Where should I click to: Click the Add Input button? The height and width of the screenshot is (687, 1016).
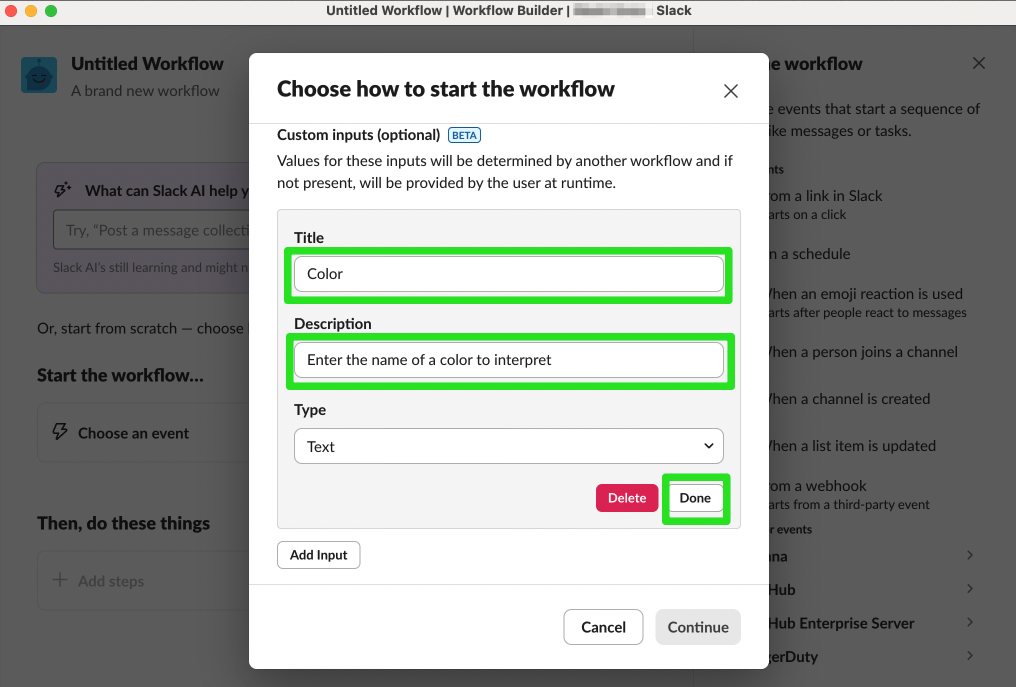pyautogui.click(x=318, y=554)
